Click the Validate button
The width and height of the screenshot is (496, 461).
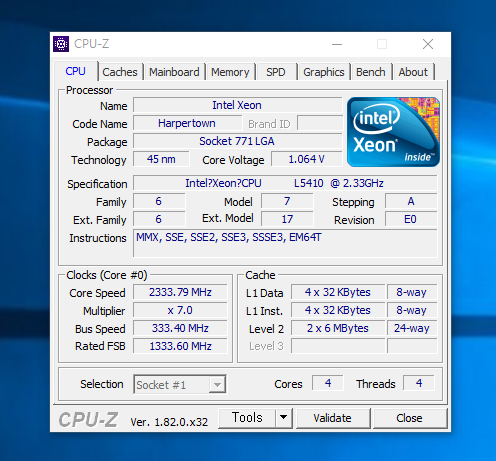333,418
